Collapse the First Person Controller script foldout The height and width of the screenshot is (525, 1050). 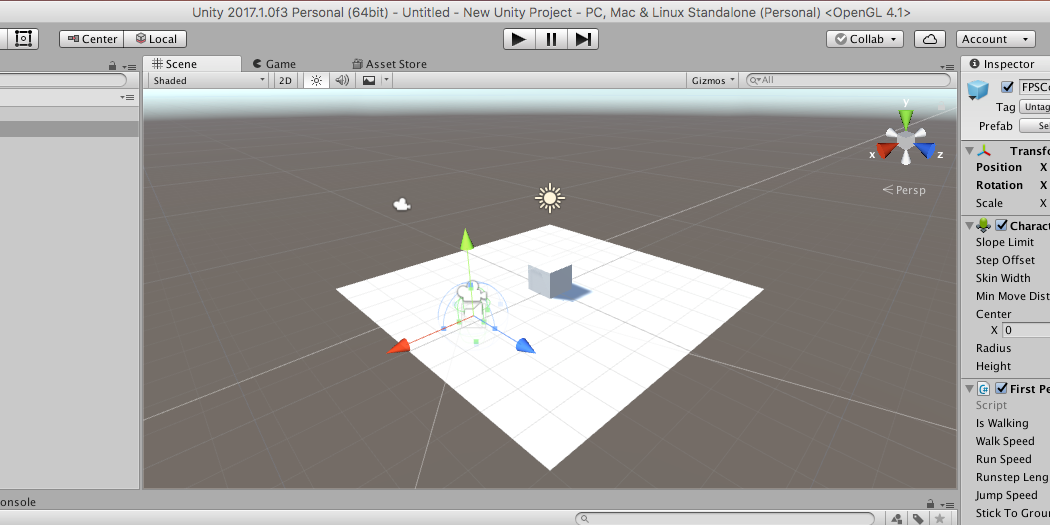pyautogui.click(x=970, y=388)
